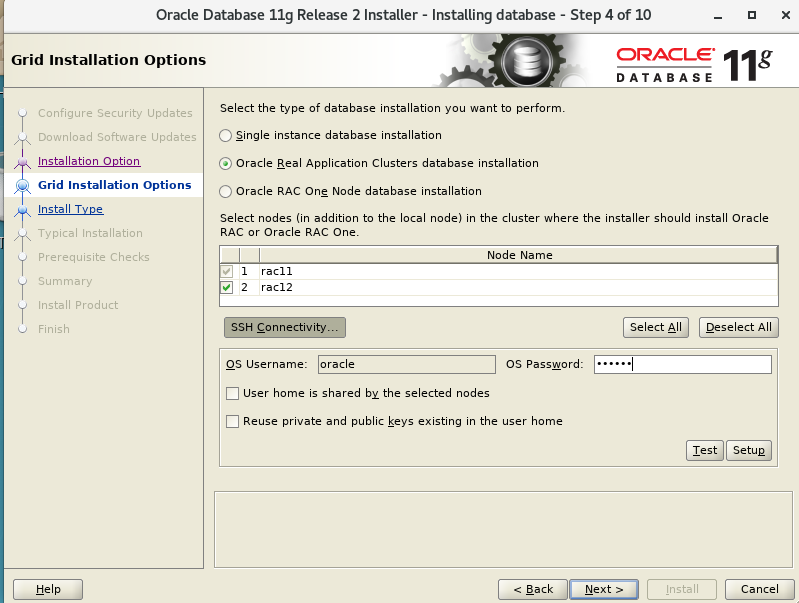799x603 pixels.
Task: Select Single instance database installation option
Action: (x=226, y=135)
